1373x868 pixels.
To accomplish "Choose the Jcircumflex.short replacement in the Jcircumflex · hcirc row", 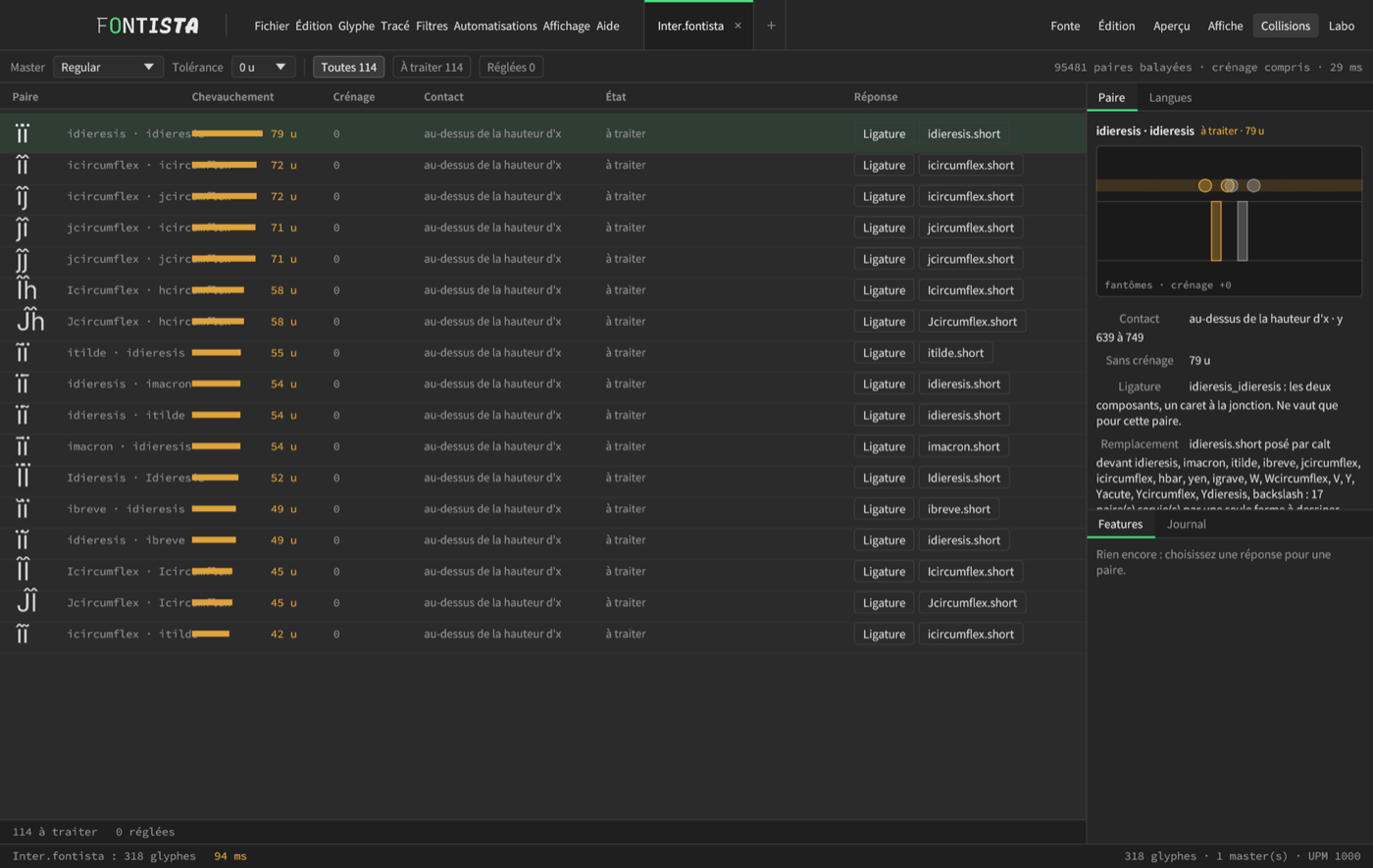I will click(972, 321).
